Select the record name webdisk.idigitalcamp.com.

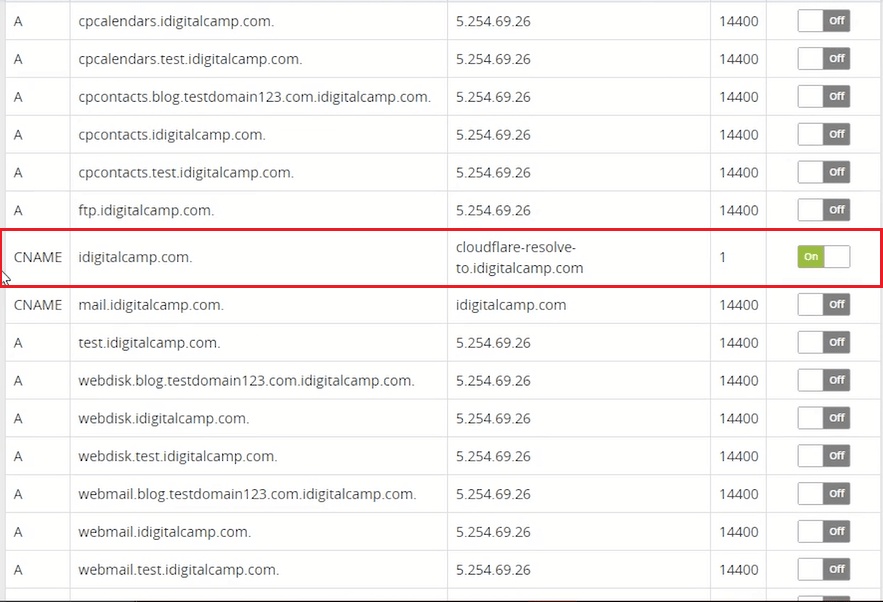[164, 418]
